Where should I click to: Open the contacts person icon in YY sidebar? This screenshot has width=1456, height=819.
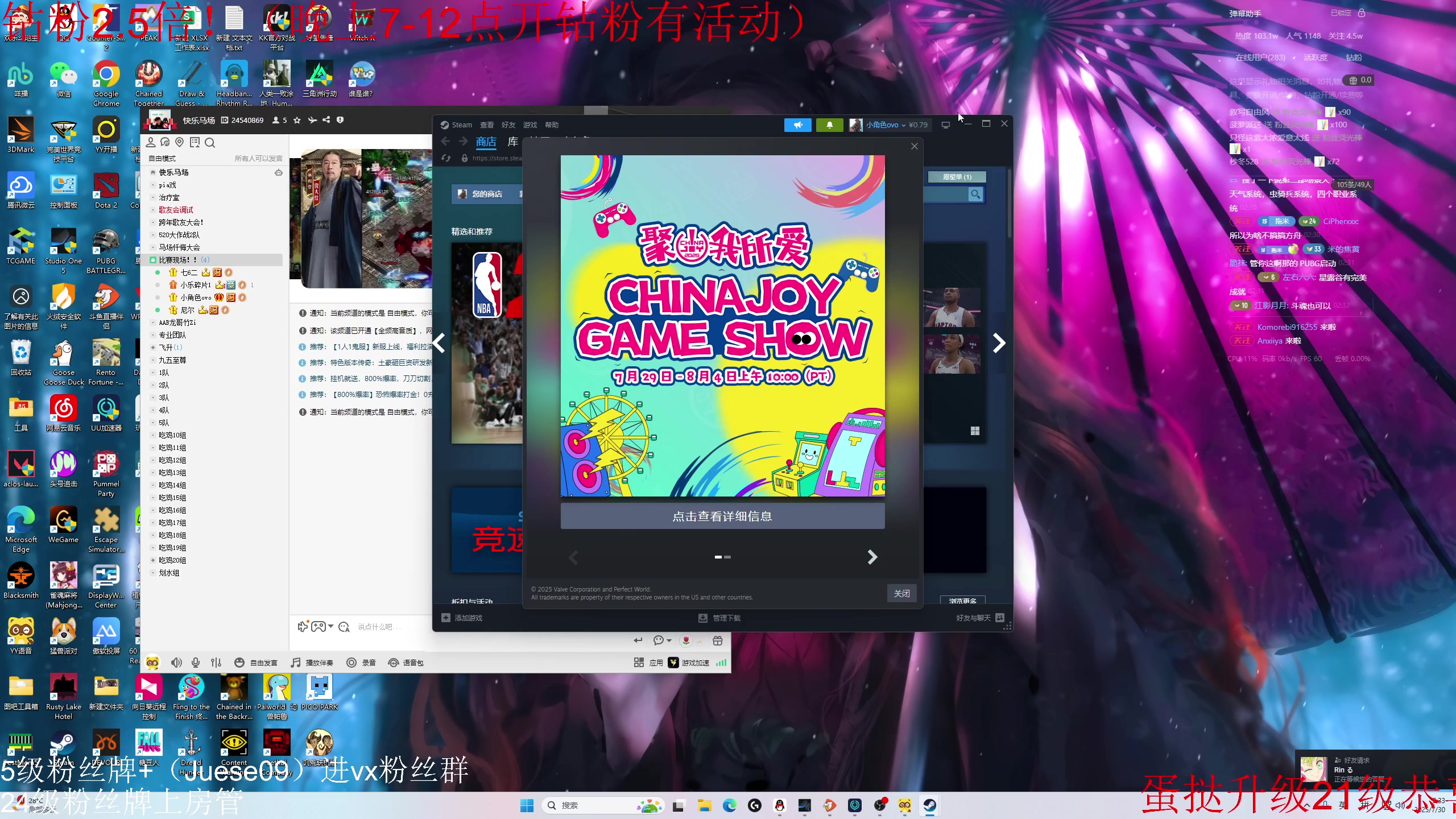tap(151, 142)
